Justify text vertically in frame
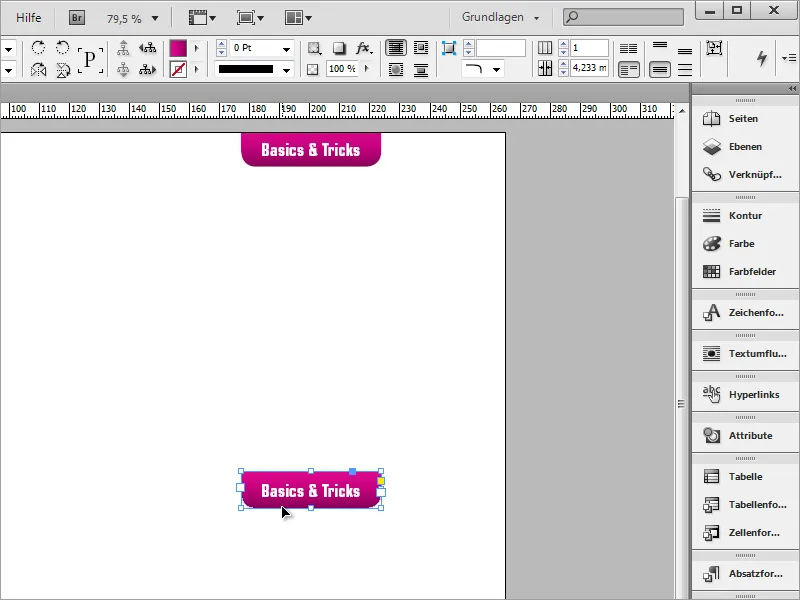 click(x=685, y=69)
